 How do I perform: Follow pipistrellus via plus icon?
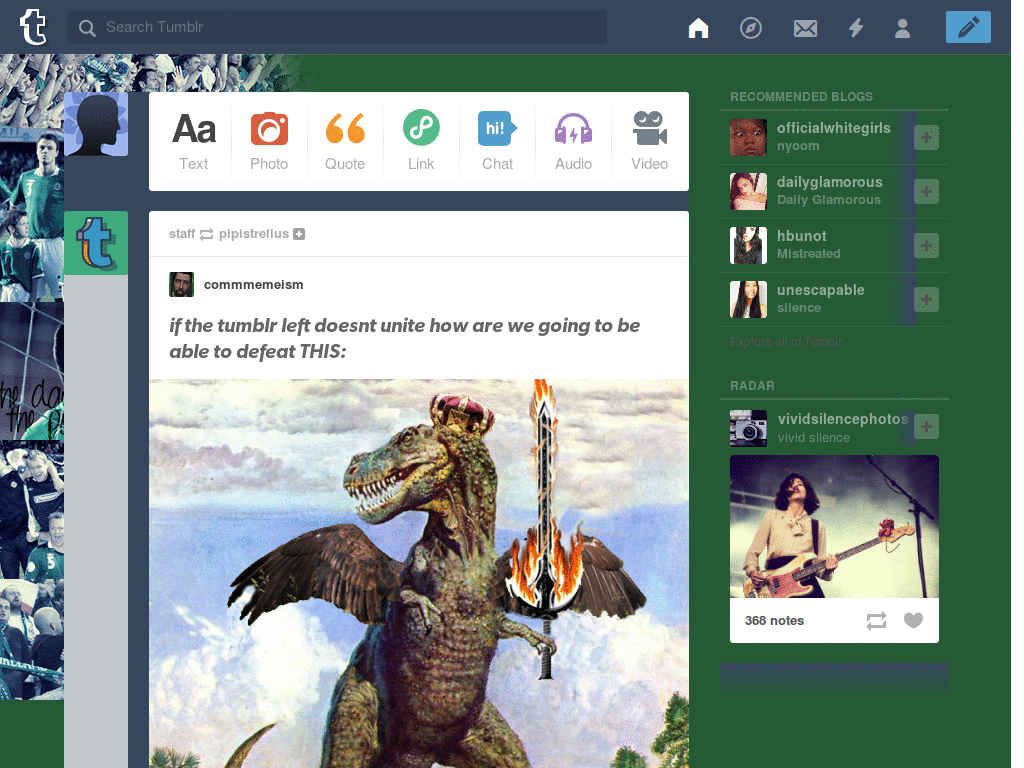point(299,234)
